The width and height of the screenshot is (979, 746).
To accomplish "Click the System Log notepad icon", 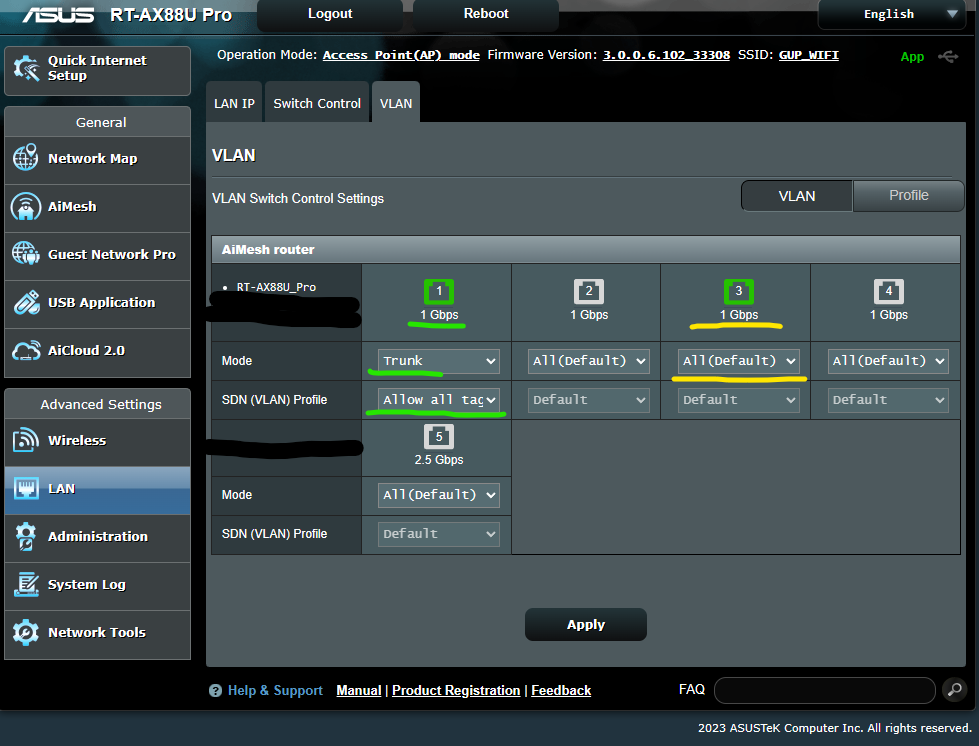I will 26,584.
